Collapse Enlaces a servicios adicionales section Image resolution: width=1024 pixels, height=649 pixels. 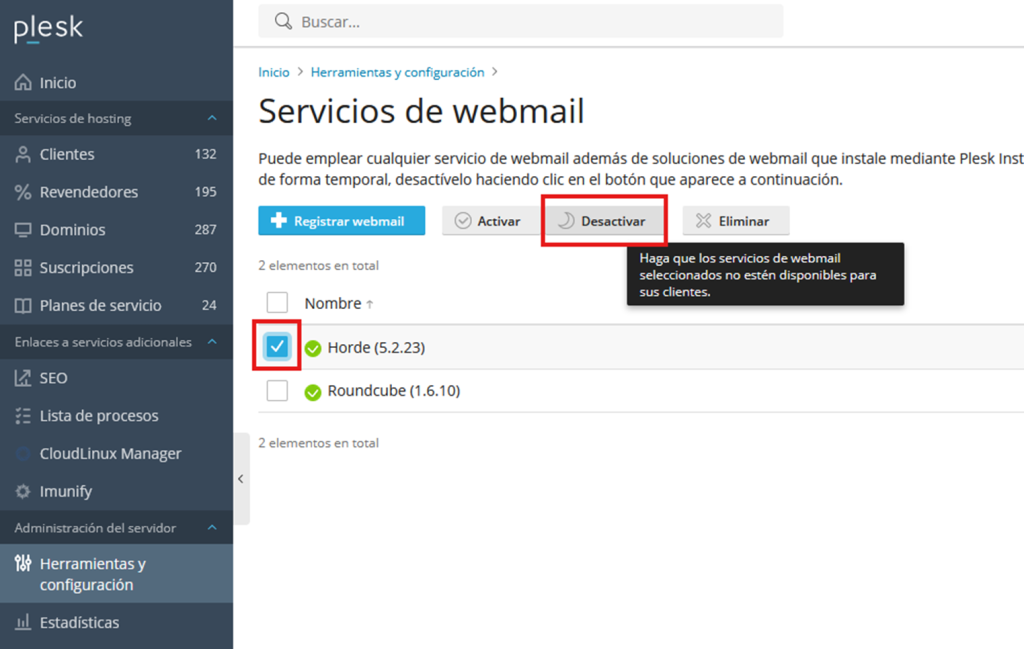[212, 342]
